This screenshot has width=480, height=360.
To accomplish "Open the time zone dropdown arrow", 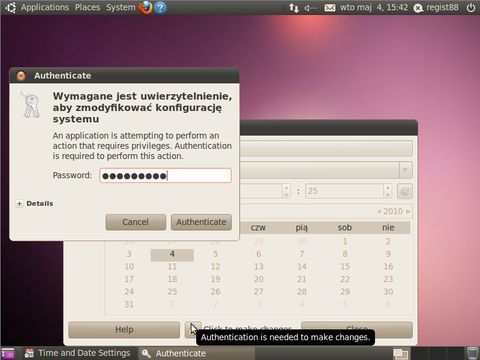I will 405,171.
